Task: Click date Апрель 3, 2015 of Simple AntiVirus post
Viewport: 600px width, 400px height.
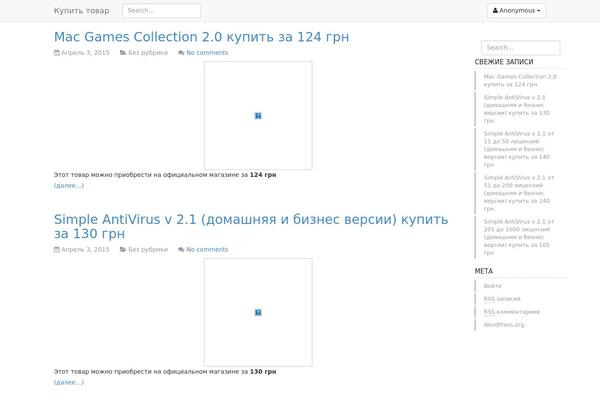Action: [85, 249]
